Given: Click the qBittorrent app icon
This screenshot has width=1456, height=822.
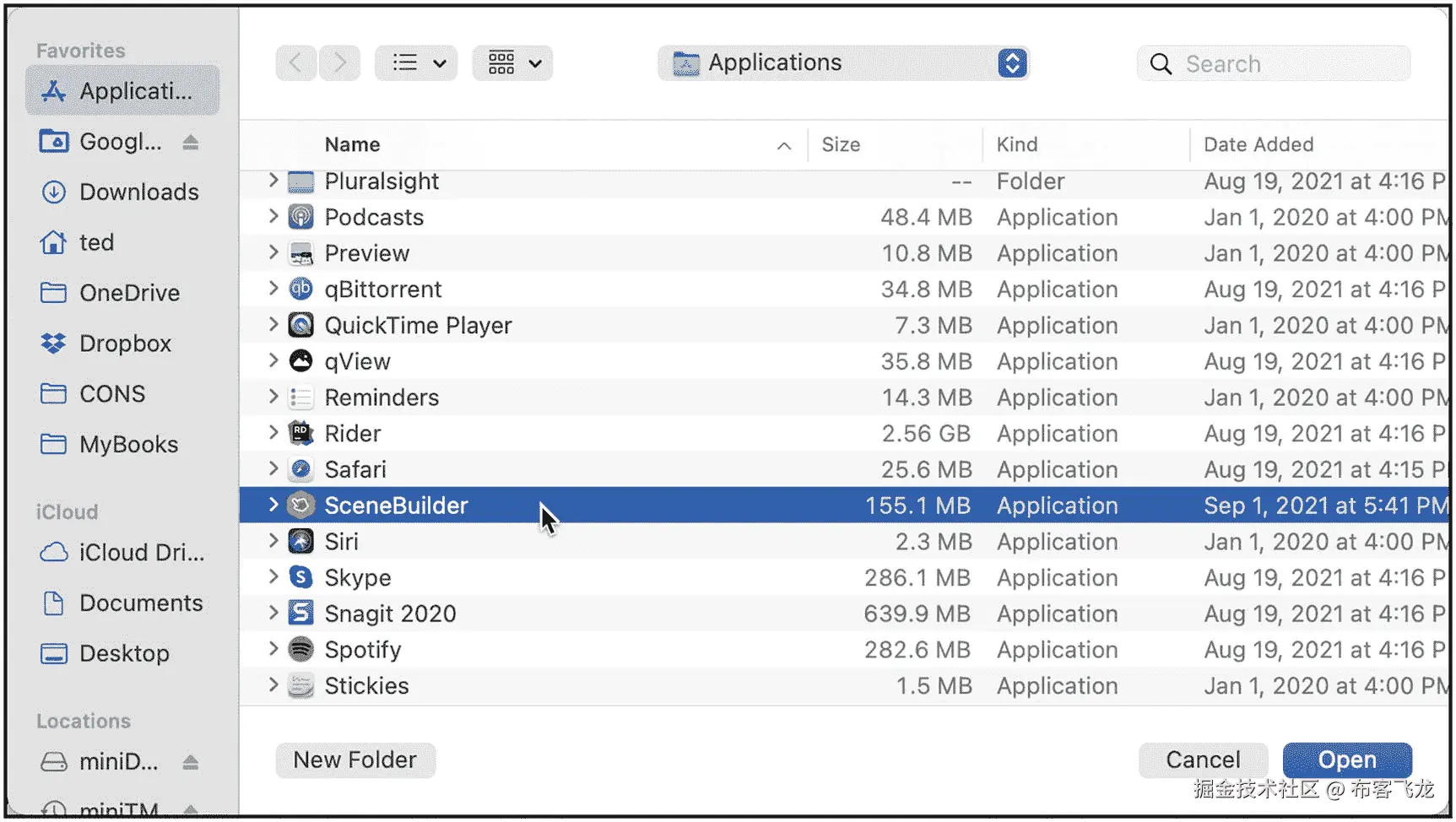Looking at the screenshot, I should pyautogui.click(x=300, y=289).
